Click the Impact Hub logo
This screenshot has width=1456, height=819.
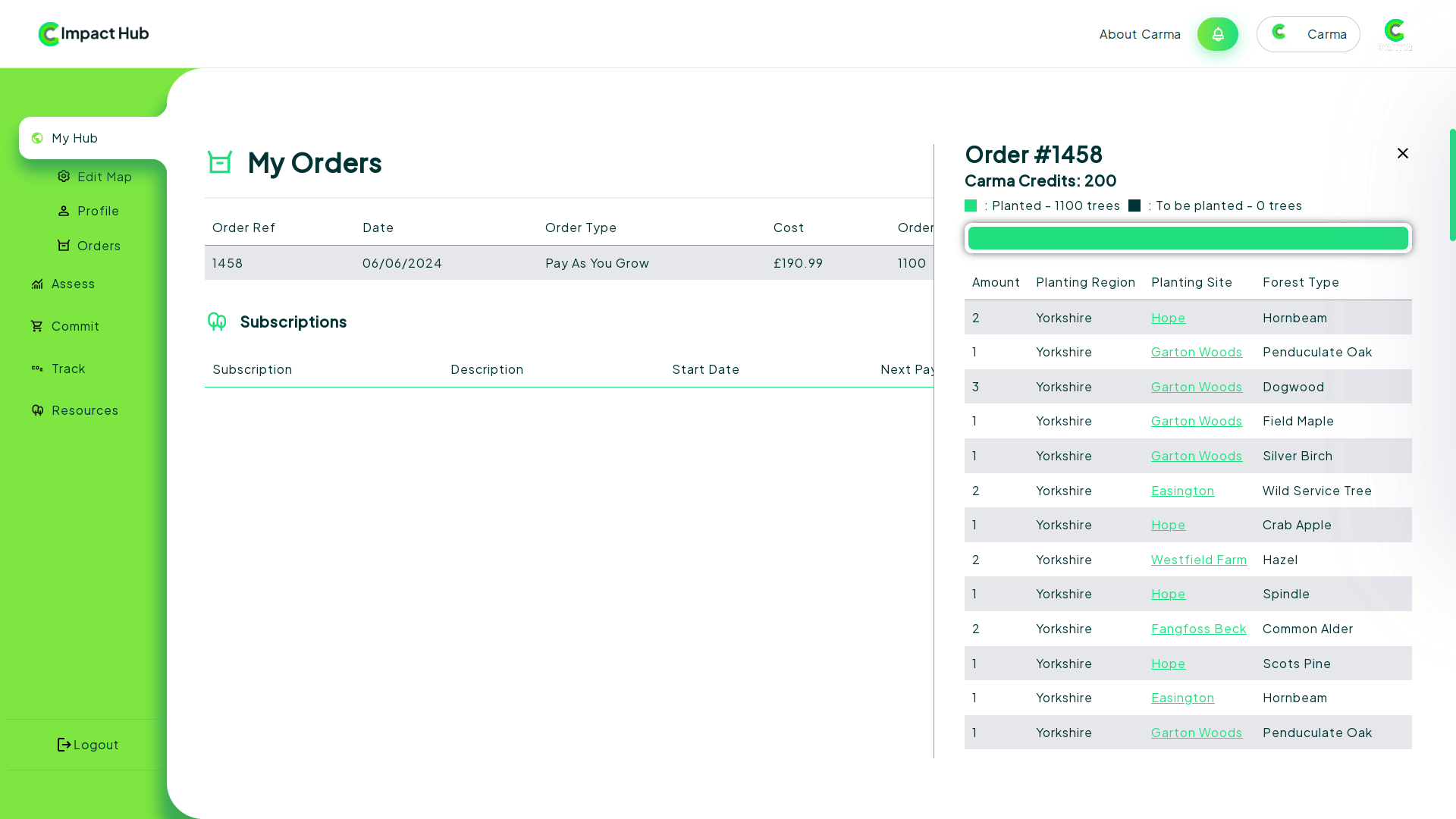click(93, 34)
